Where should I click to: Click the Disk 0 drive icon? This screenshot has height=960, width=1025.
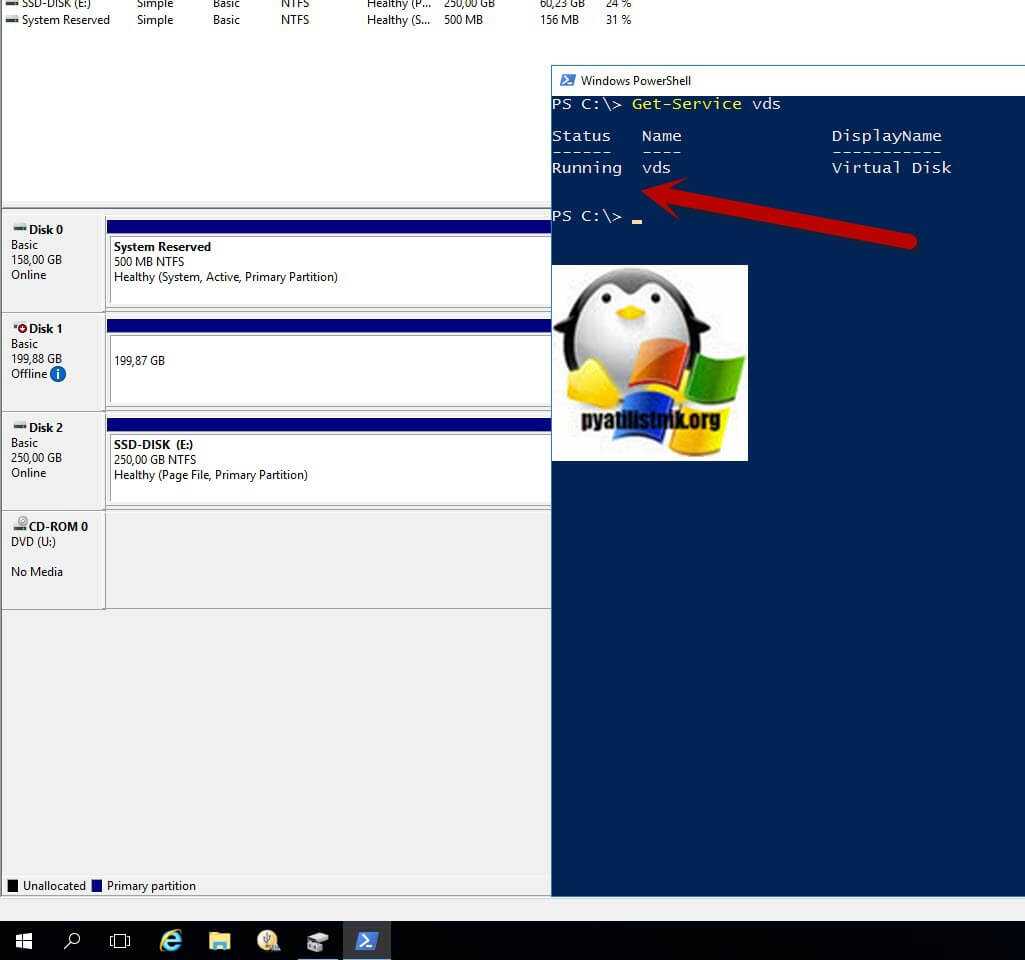(19, 228)
